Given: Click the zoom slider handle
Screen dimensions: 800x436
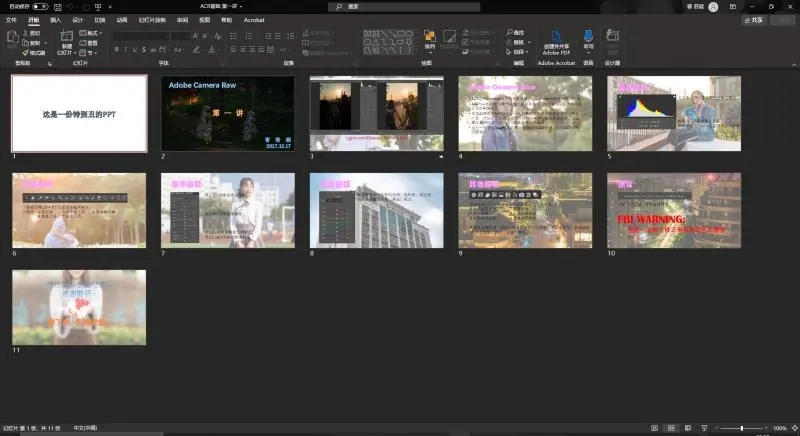Looking at the screenshot, I should (x=741, y=428).
